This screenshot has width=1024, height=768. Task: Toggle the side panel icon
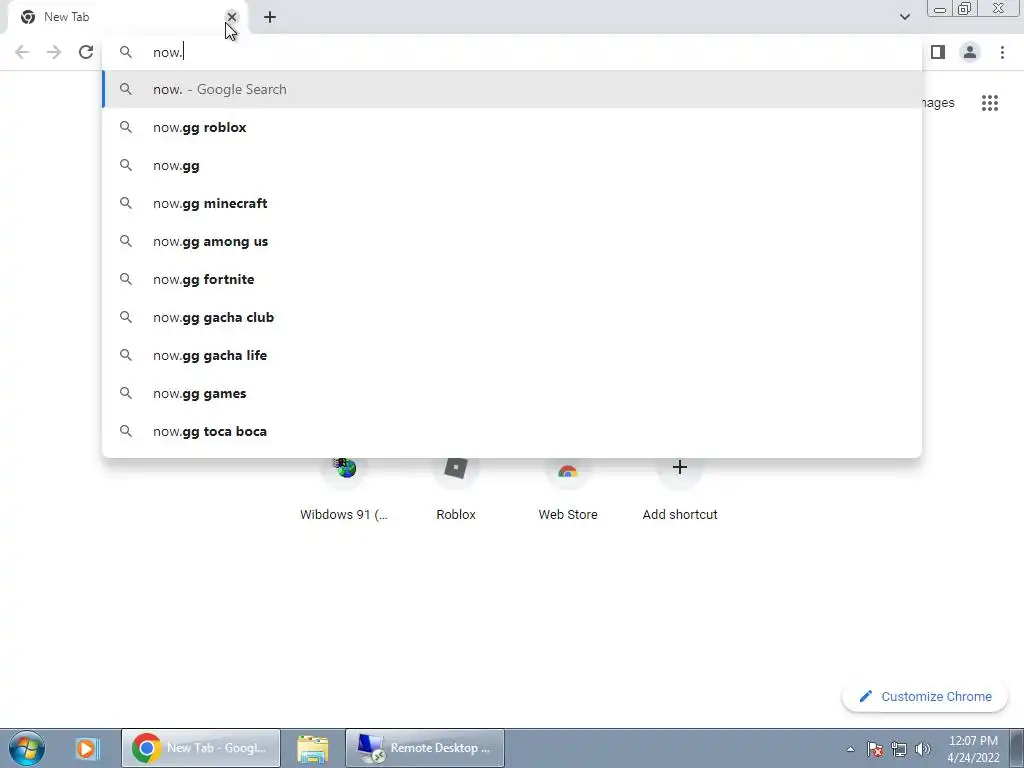click(938, 52)
